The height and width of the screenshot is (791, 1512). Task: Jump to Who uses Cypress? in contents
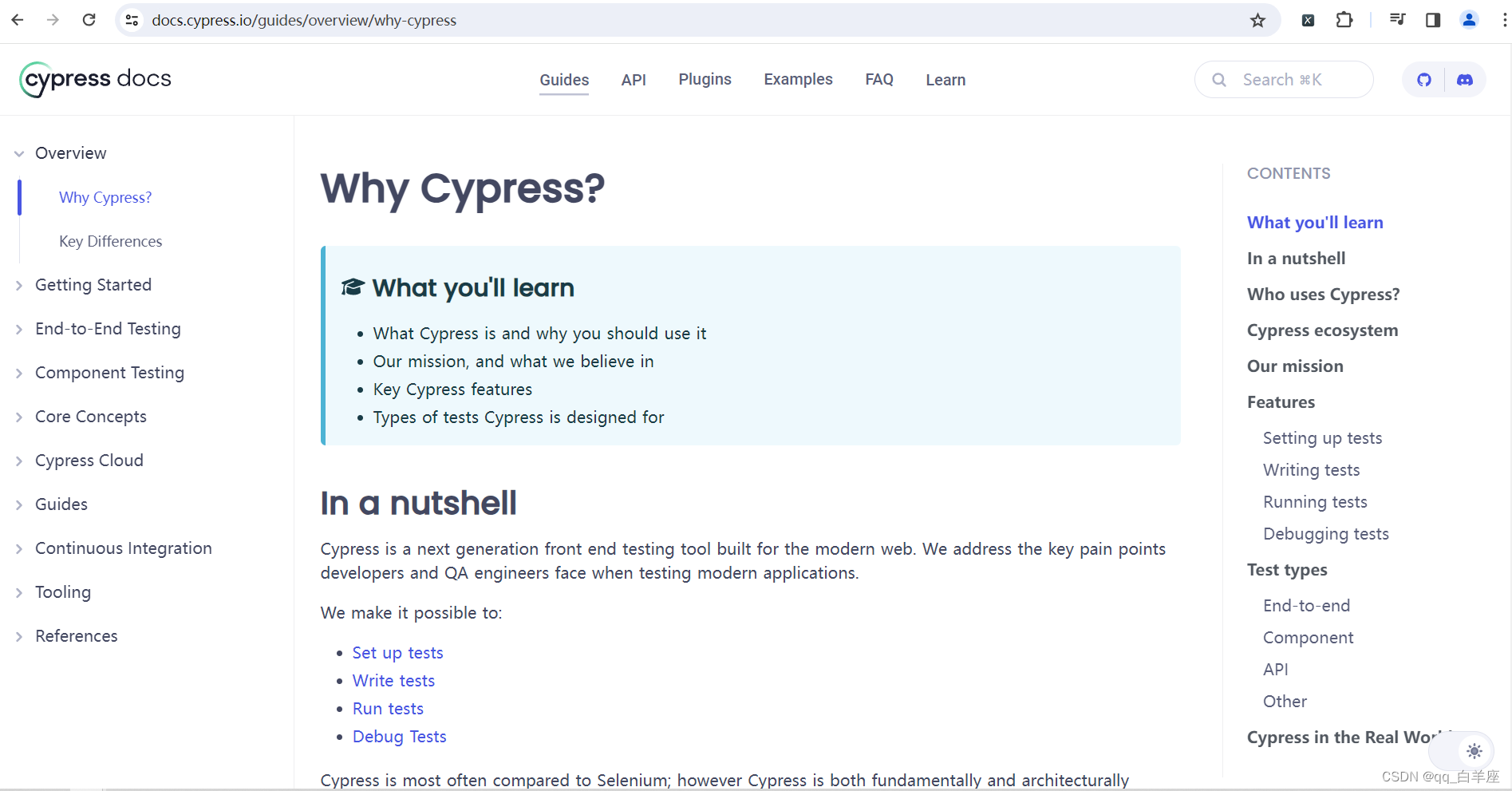point(1323,295)
